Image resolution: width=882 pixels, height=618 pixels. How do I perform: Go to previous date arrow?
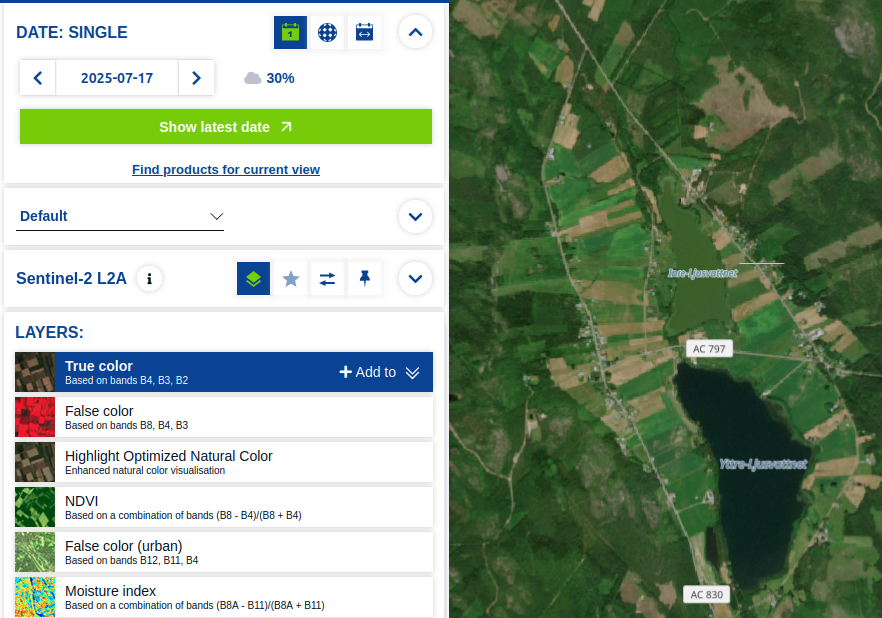click(x=38, y=78)
